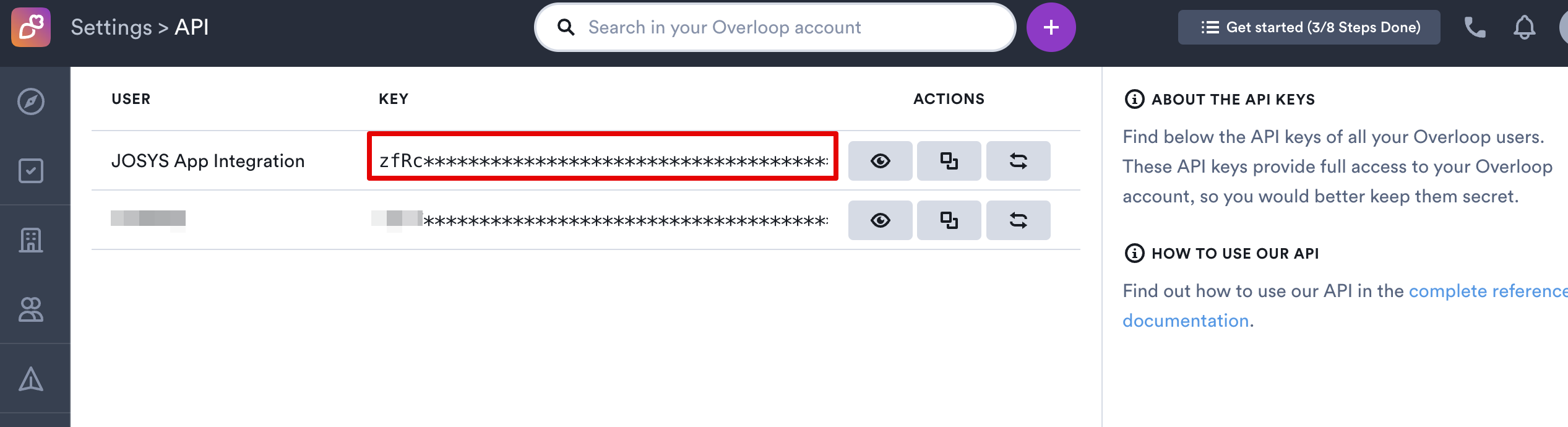
Task: Open the contacts people sidebar icon
Action: coord(31,309)
